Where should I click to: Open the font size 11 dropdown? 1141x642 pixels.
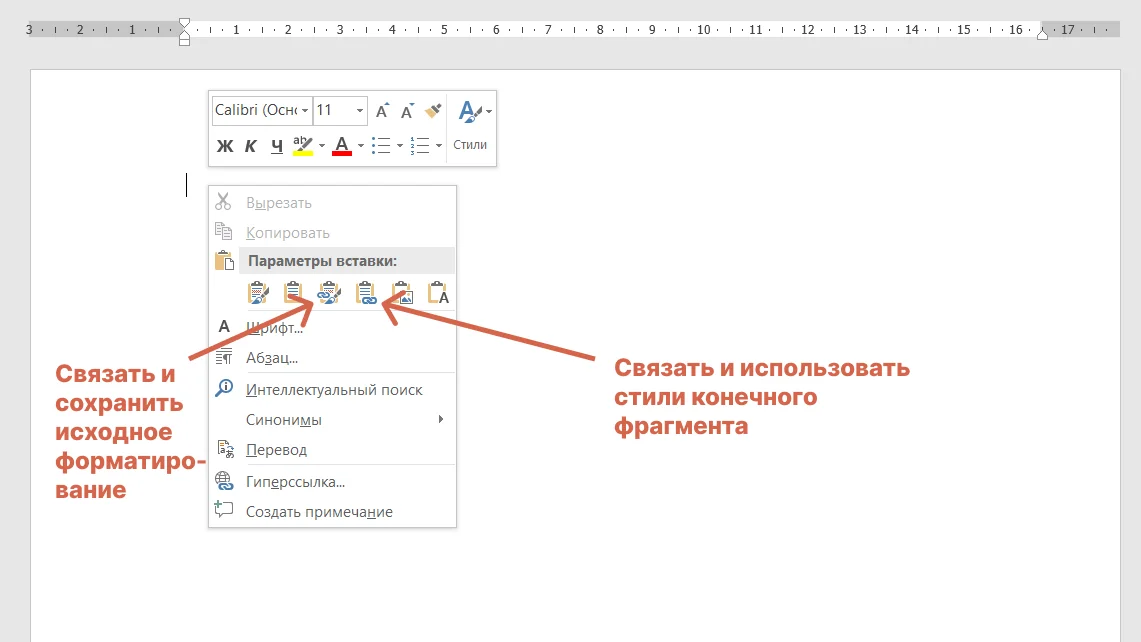pos(359,111)
